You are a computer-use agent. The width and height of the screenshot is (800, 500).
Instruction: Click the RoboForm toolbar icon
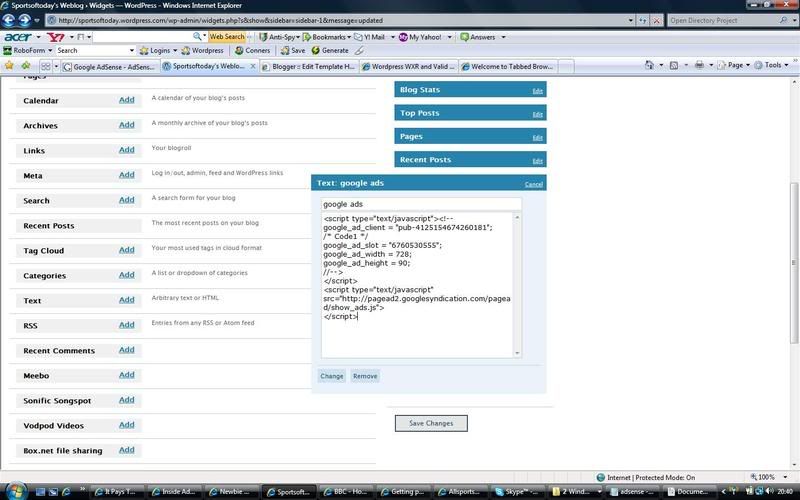click(x=7, y=51)
